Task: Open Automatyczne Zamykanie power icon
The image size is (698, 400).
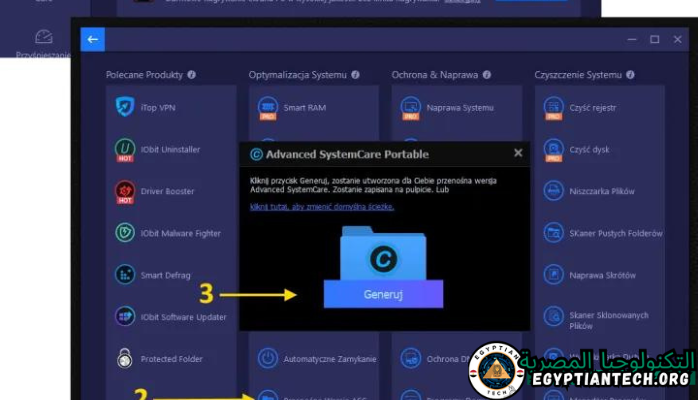Action: (x=268, y=359)
